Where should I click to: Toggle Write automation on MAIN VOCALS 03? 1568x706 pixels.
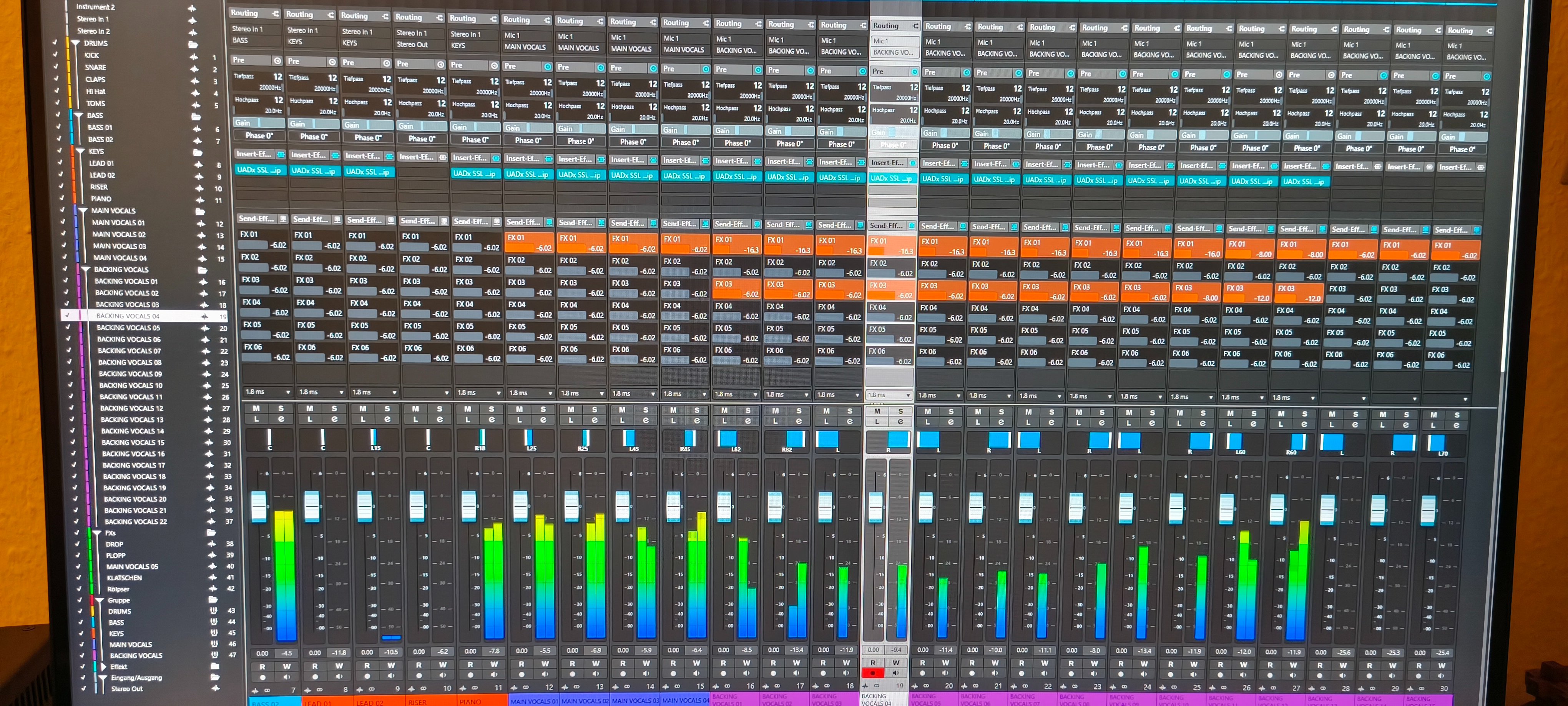(646, 663)
